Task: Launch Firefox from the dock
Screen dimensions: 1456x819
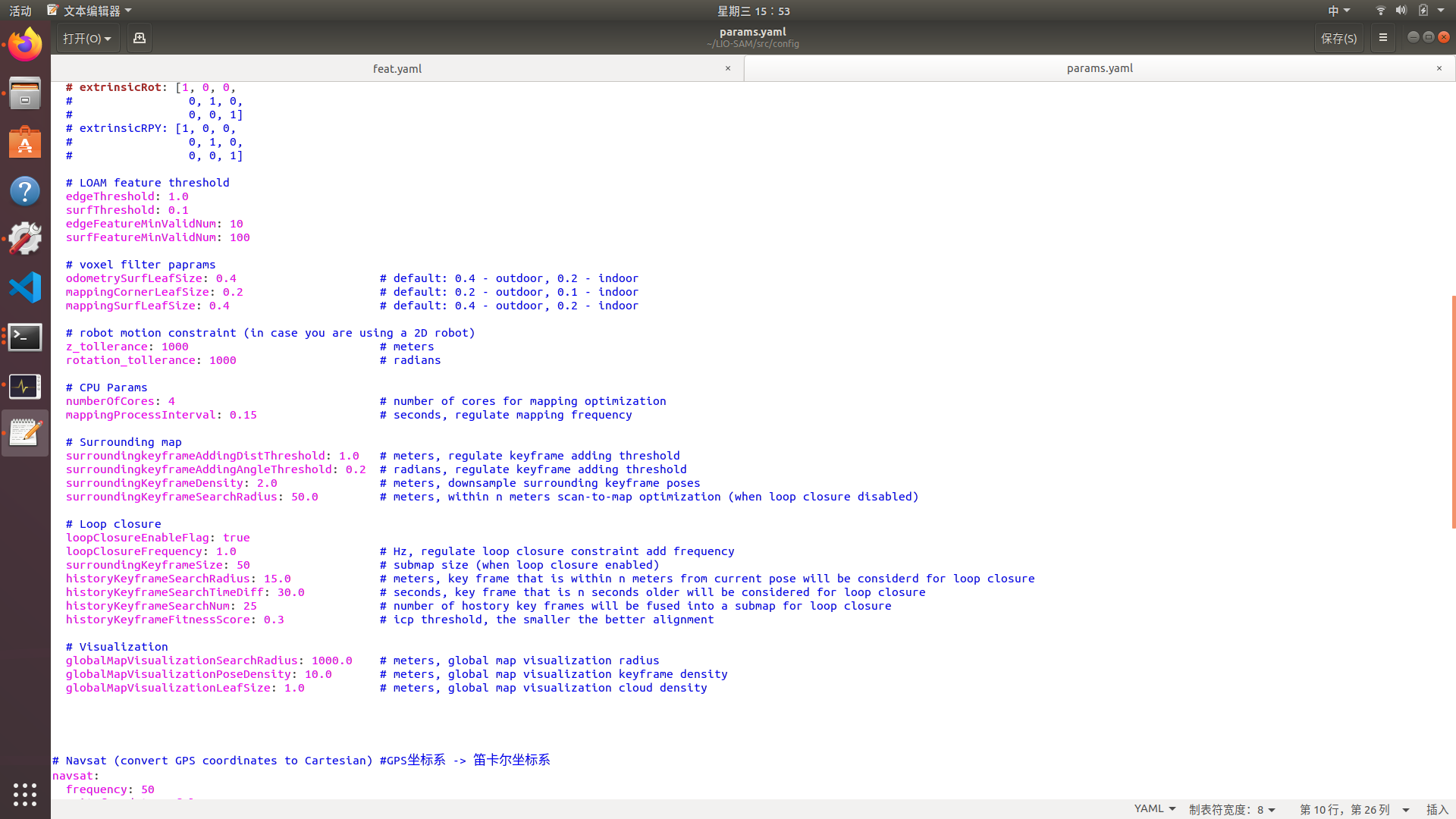Action: pyautogui.click(x=24, y=44)
